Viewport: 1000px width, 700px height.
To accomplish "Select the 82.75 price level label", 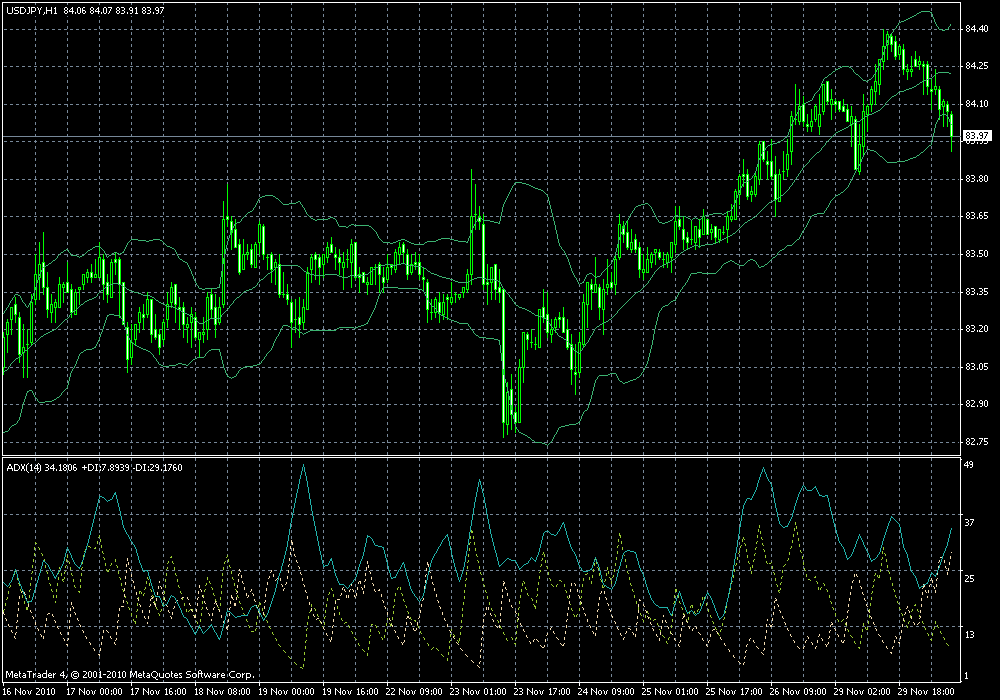I will point(977,442).
